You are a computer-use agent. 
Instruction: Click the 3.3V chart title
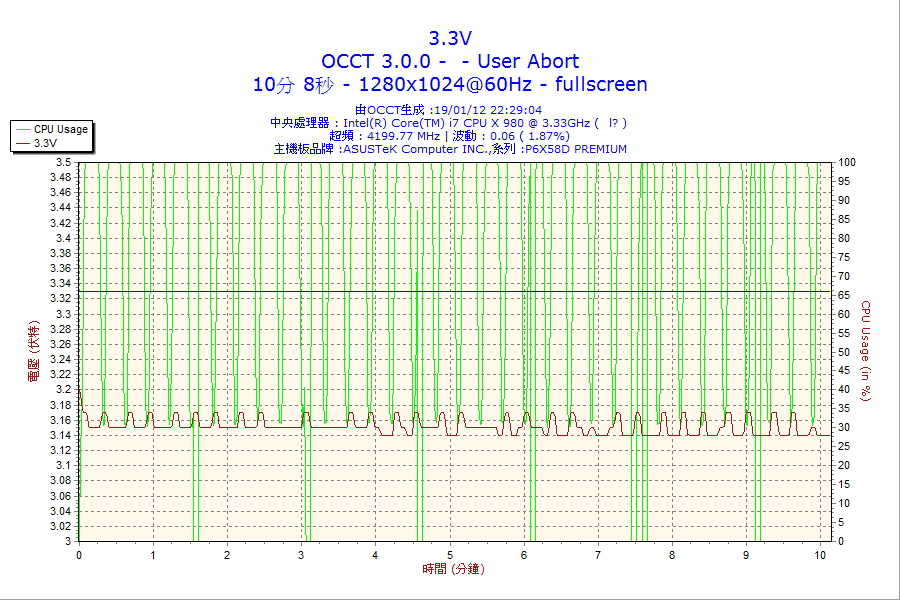[450, 38]
